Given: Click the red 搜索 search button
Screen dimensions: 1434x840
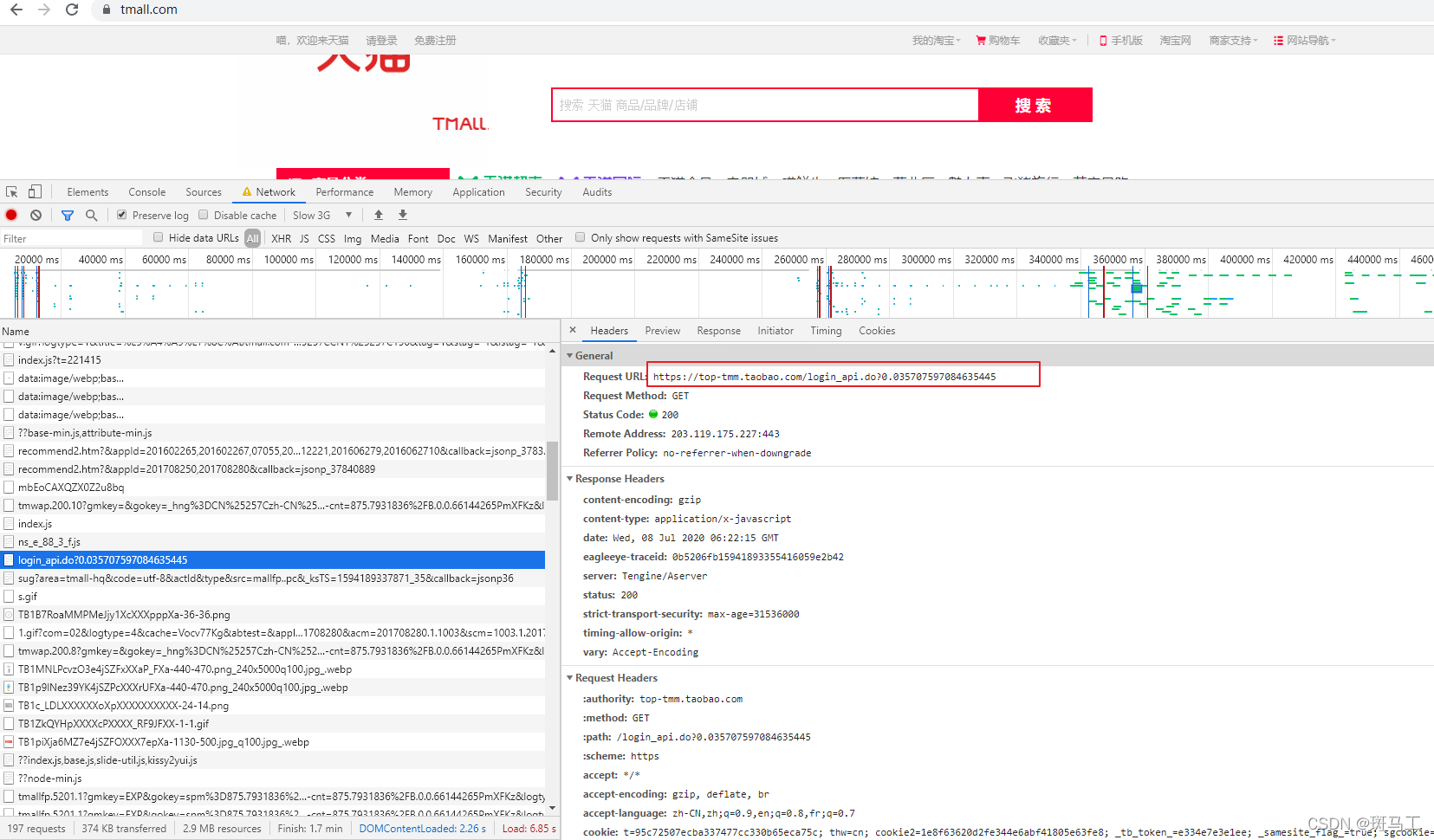Looking at the screenshot, I should 1035,105.
